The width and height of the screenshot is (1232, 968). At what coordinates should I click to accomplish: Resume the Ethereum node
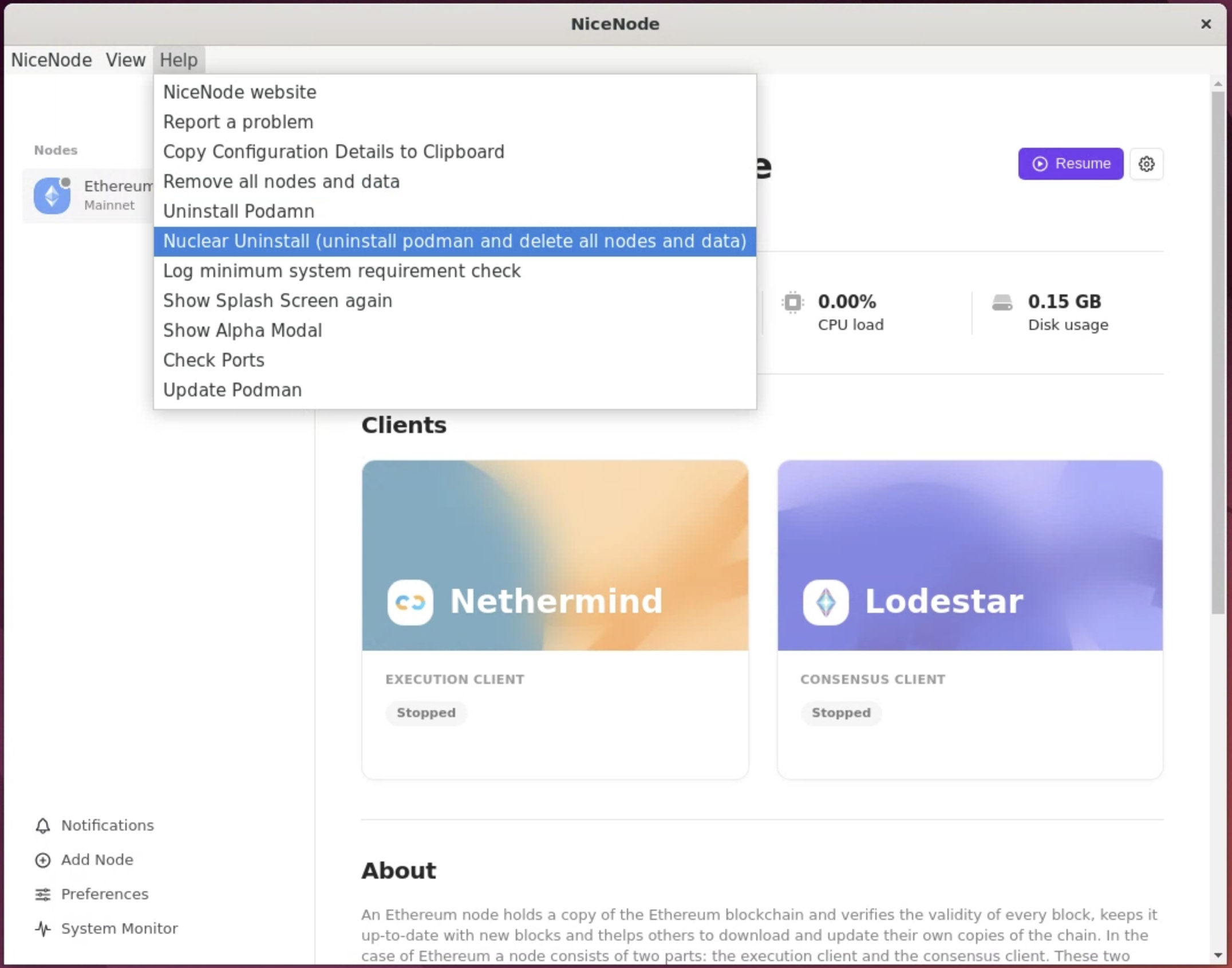point(1071,164)
